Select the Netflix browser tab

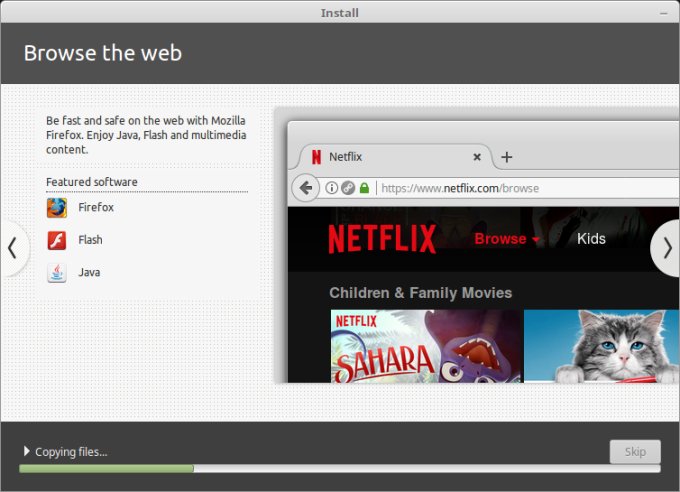(395, 157)
